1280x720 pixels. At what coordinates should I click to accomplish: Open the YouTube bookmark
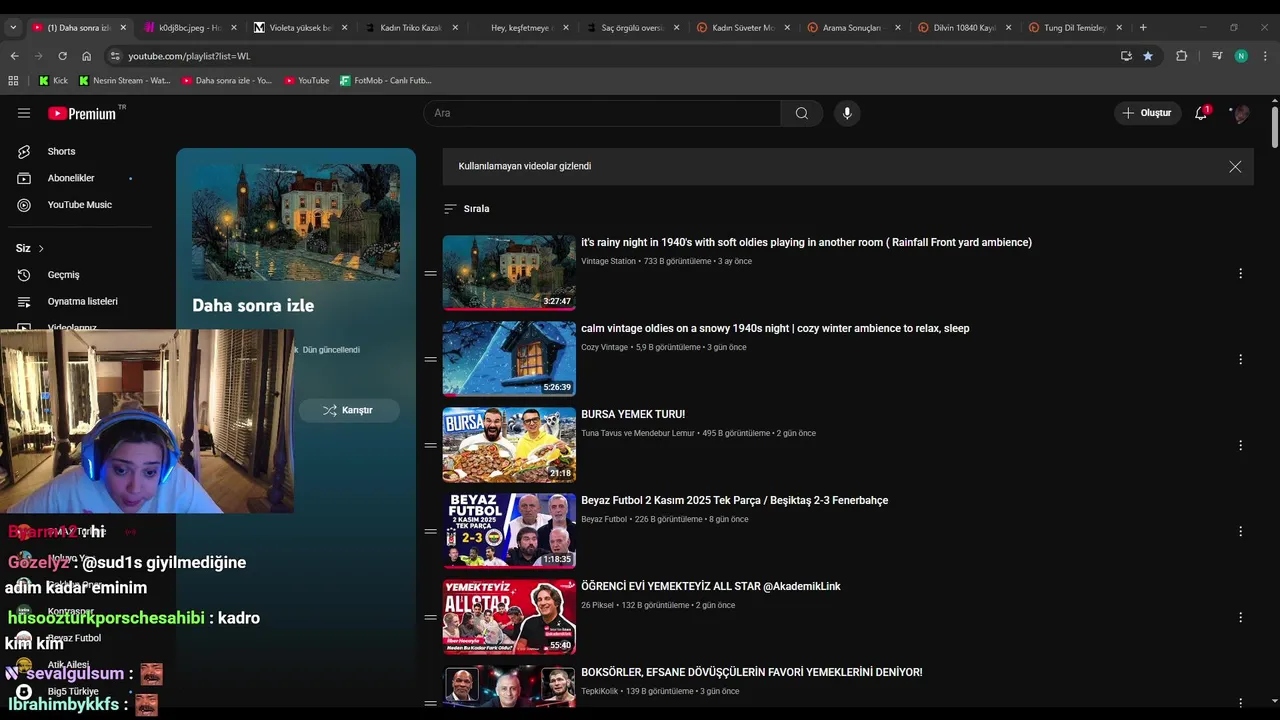(306, 80)
